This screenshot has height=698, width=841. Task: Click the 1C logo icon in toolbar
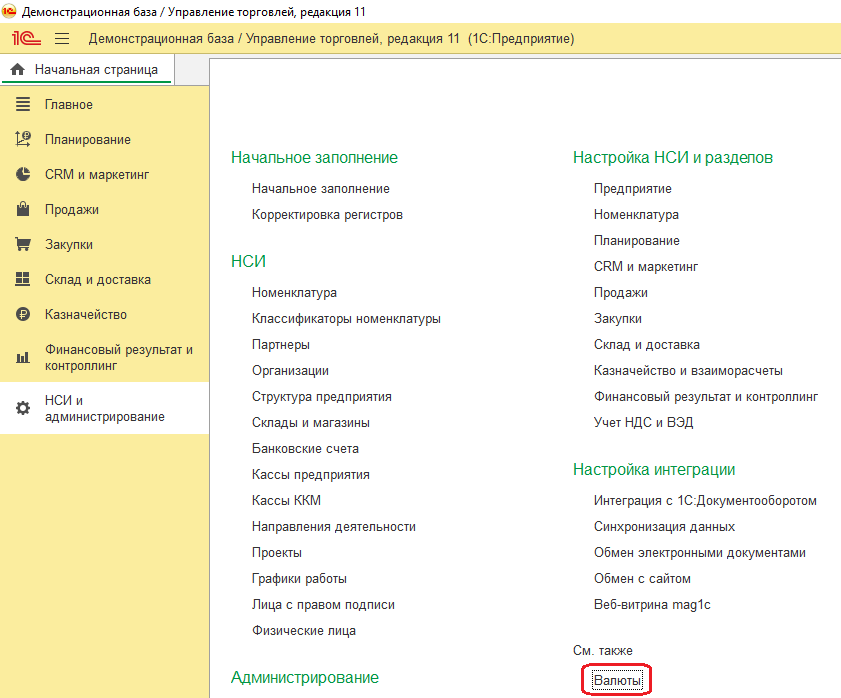(x=25, y=38)
